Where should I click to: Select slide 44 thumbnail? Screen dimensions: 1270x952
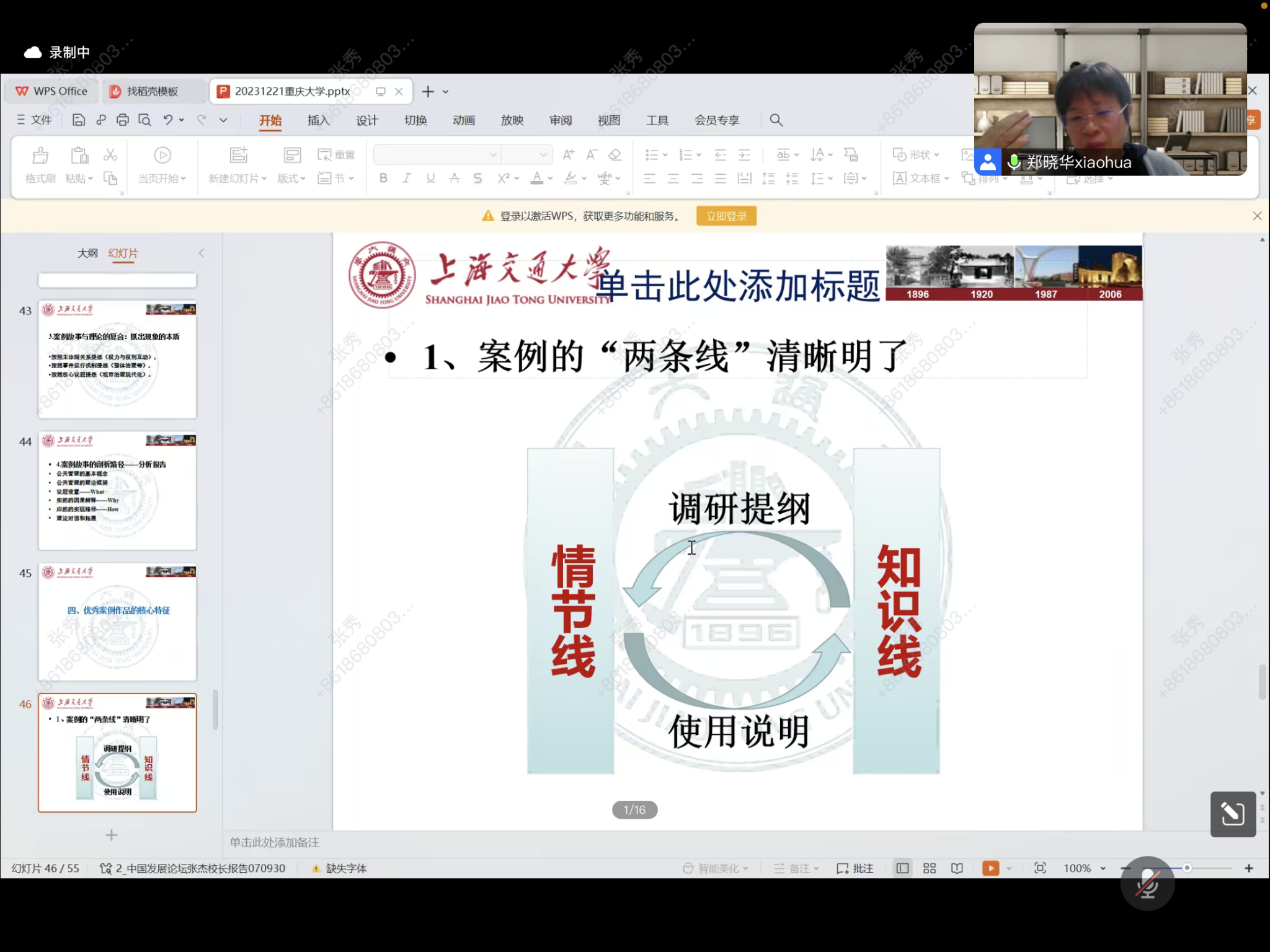click(x=117, y=491)
